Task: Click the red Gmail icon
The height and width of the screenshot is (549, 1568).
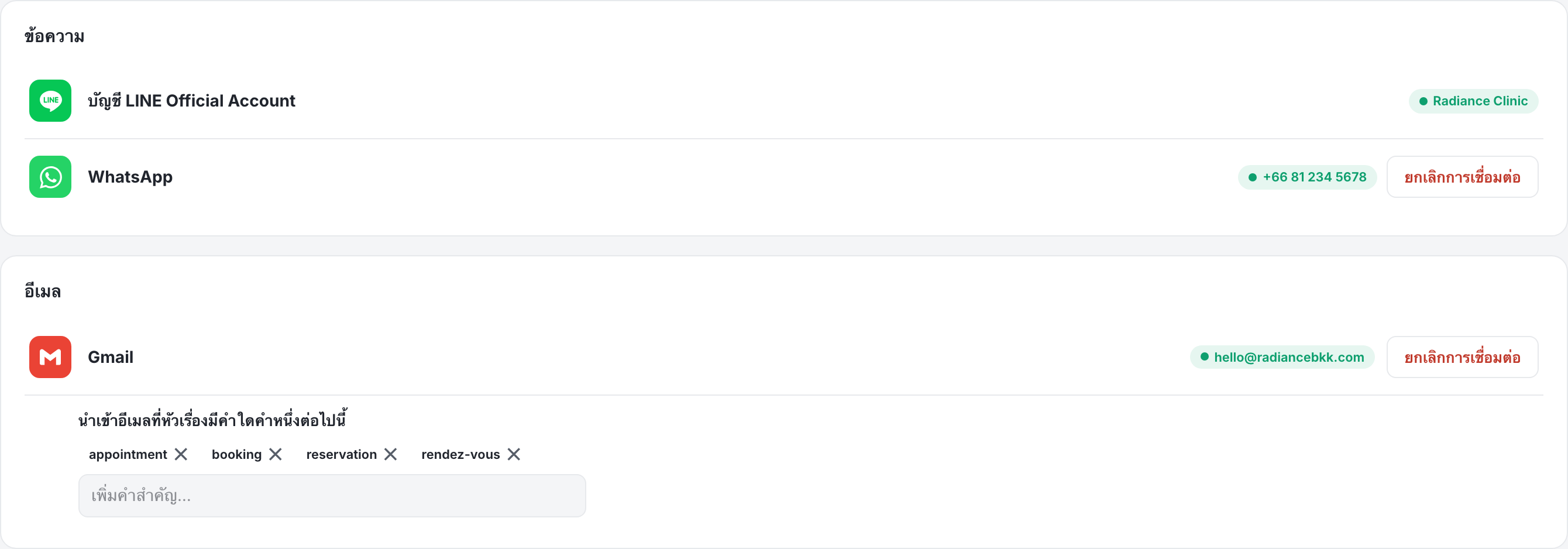Action: tap(50, 356)
